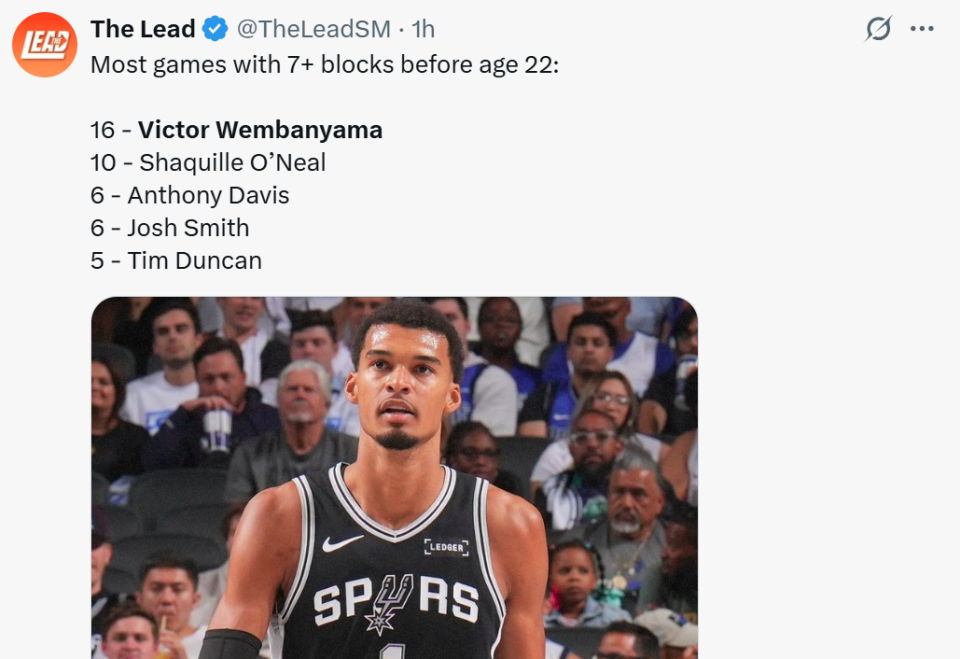Click the 'Most games with 7+ blocks' line
960x659 pixels.
click(x=324, y=65)
